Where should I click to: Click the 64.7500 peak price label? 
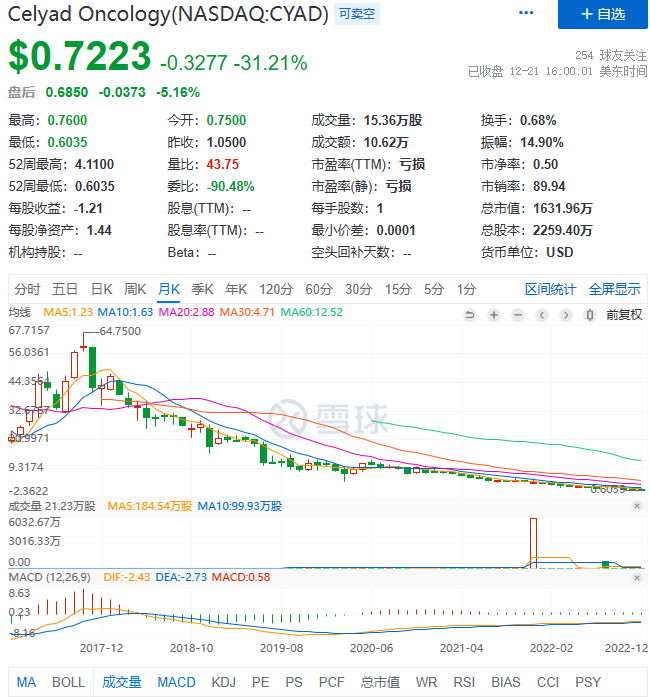click(120, 331)
